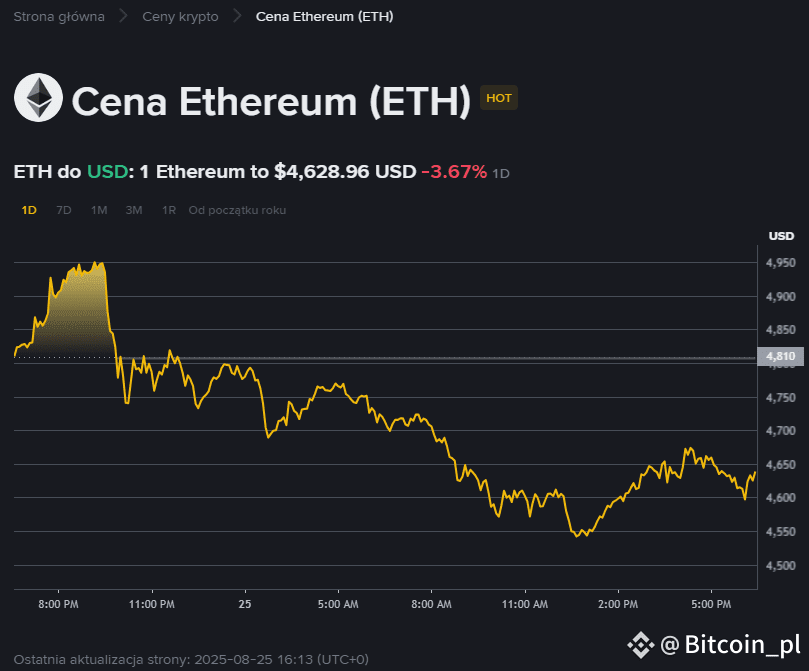Select the HOT badge next to the title
This screenshot has height=671, width=809.
(x=498, y=98)
